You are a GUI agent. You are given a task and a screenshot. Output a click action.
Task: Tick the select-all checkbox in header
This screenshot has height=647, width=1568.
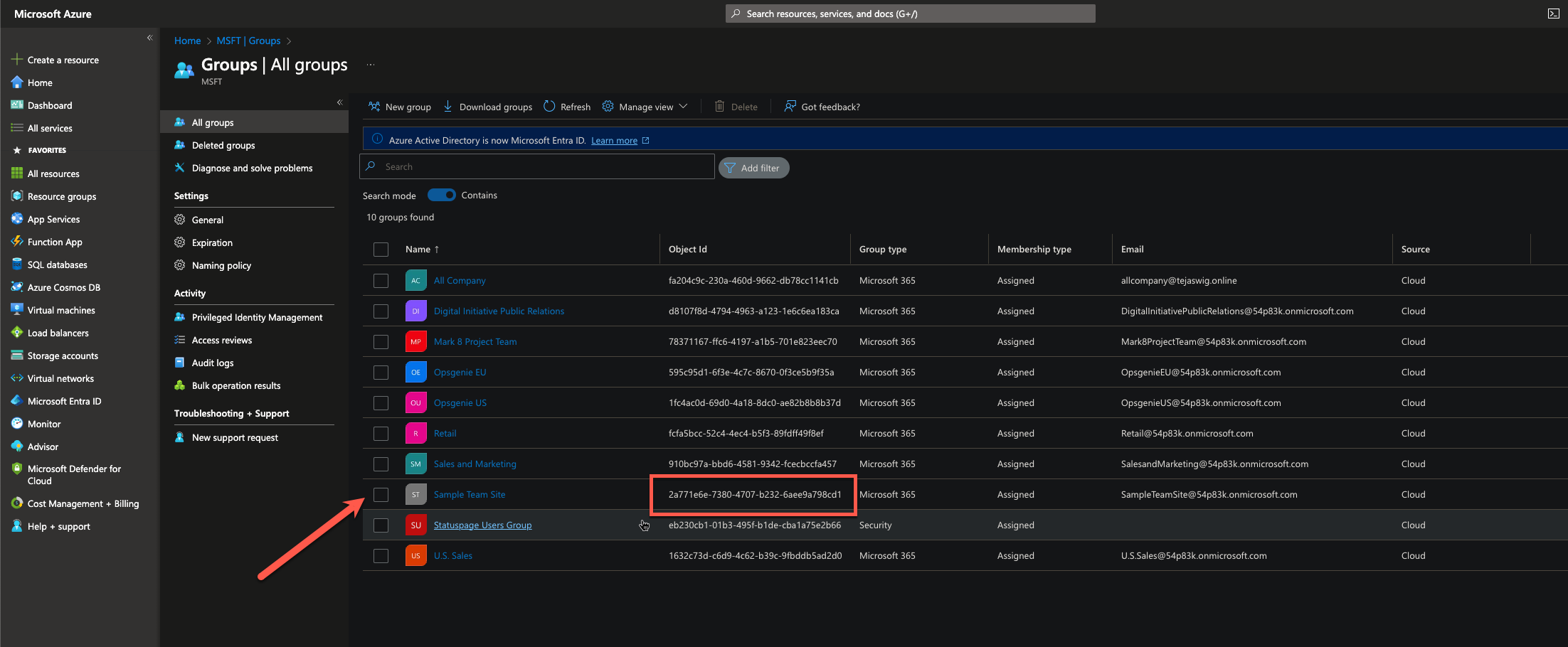click(381, 250)
